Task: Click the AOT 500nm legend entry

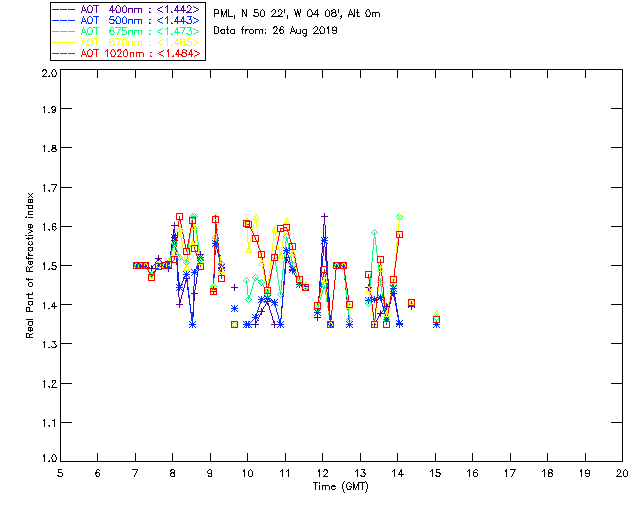Action: 127,20
